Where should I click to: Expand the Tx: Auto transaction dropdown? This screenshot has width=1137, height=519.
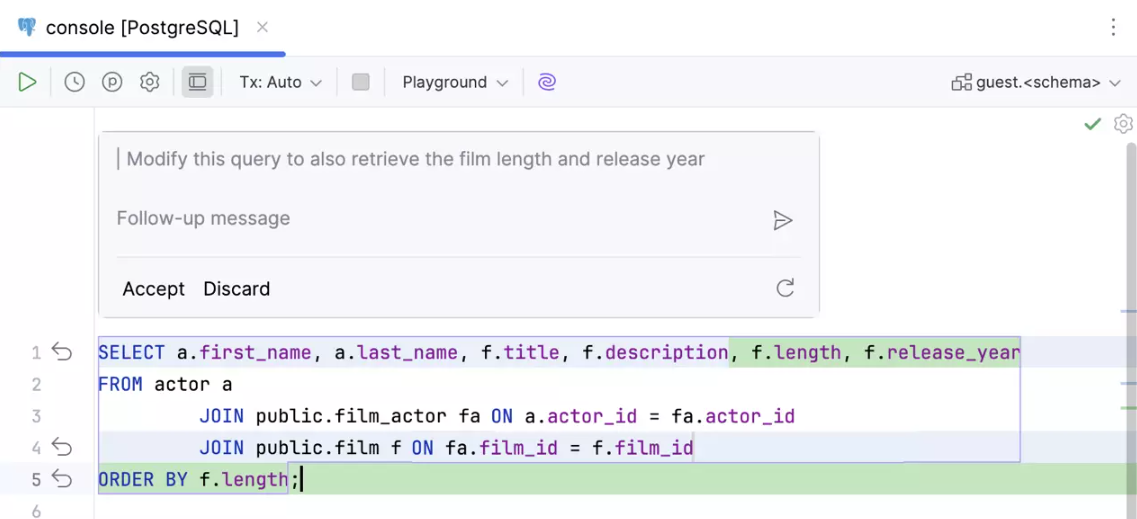pos(280,82)
